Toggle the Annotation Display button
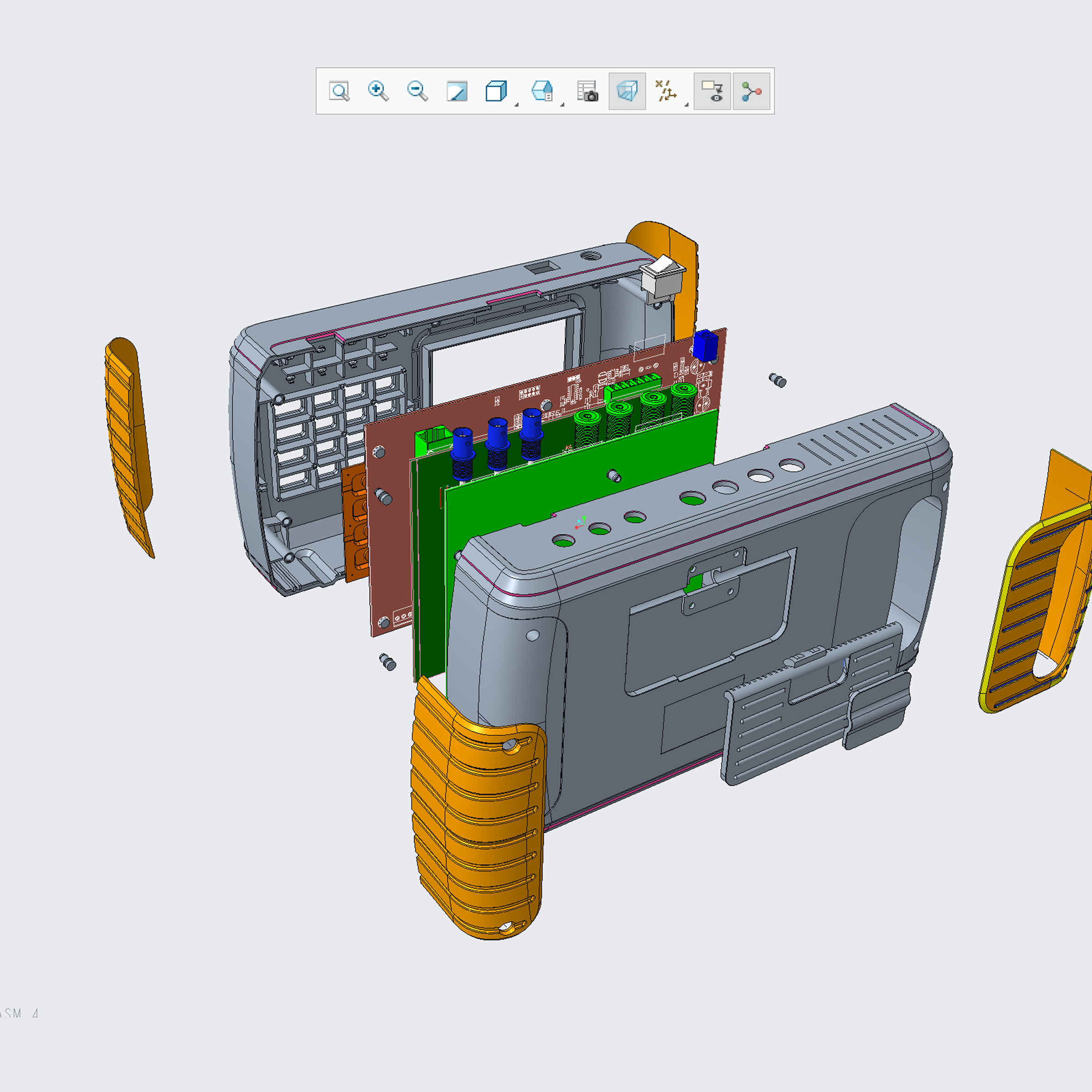This screenshot has width=1092, height=1092. click(x=712, y=91)
